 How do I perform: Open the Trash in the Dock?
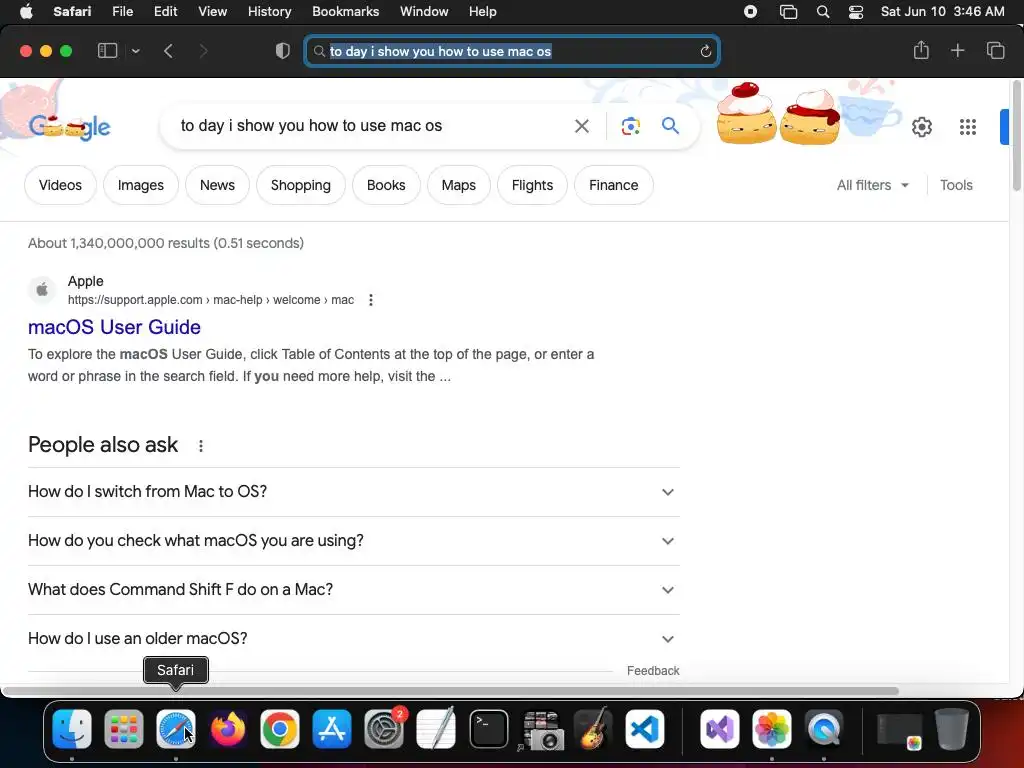pyautogui.click(x=952, y=729)
